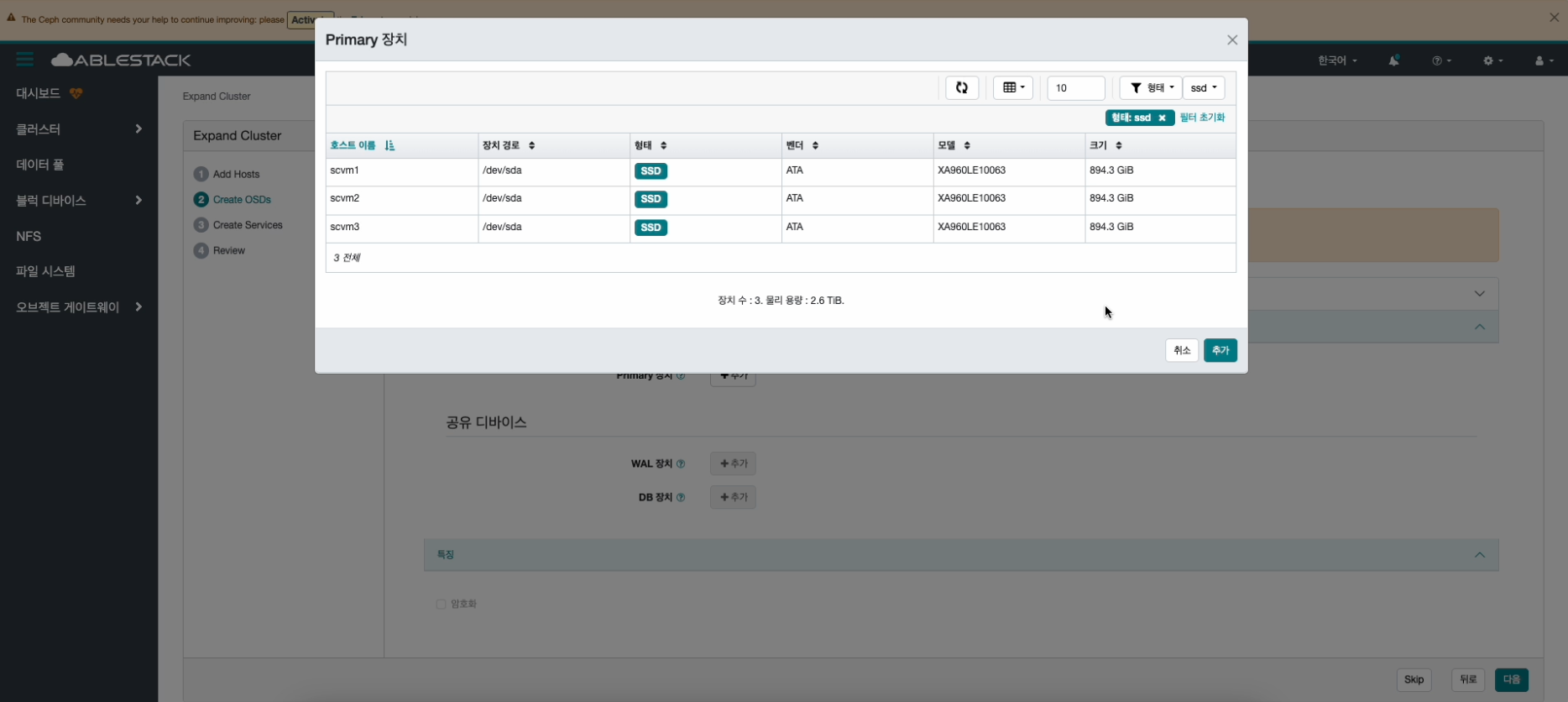This screenshot has width=1568, height=702.
Task: Open 데이터 풀 in the sidebar
Action: click(x=40, y=165)
